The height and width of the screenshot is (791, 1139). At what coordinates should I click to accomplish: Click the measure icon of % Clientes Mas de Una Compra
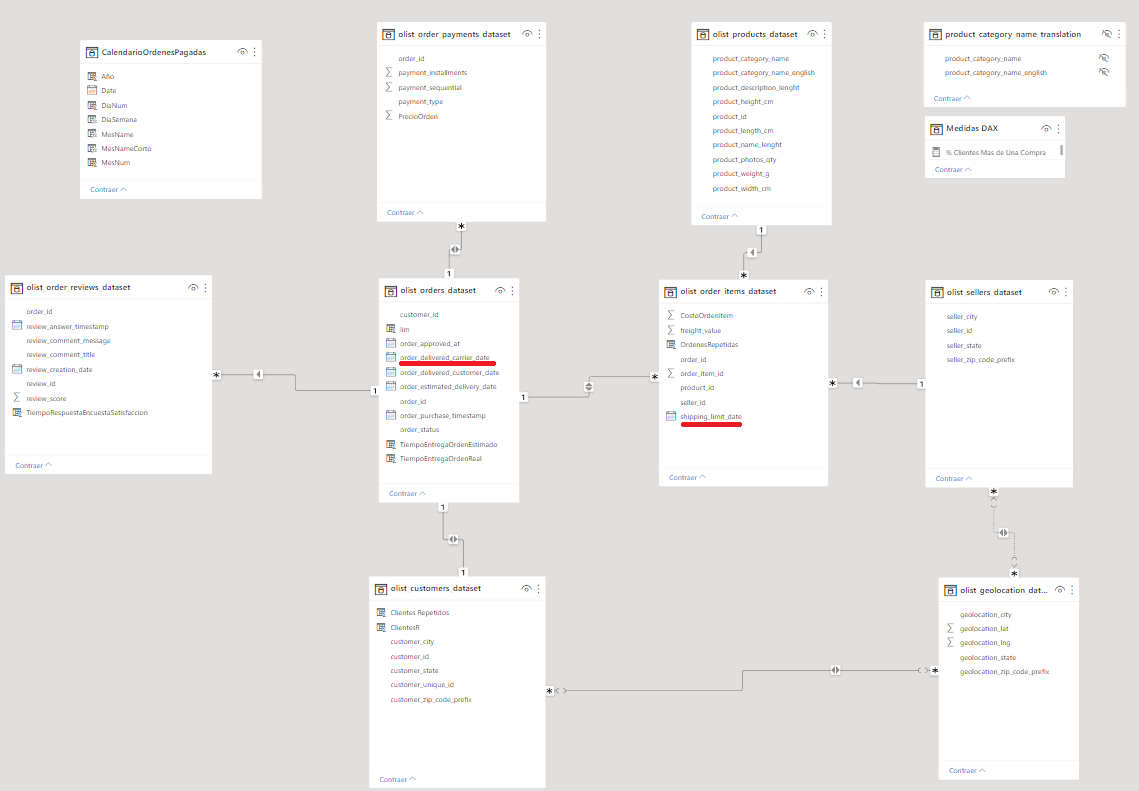tap(936, 152)
